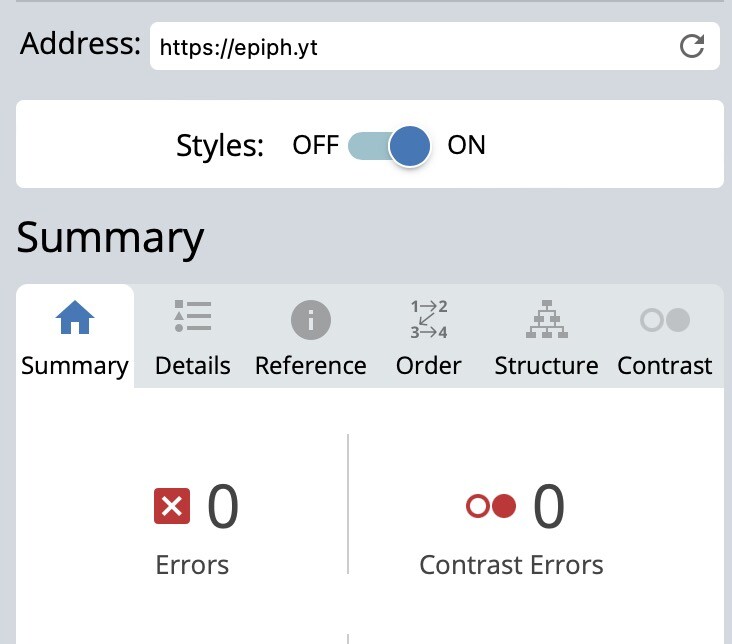Switch to the Order tab
This screenshot has width=732, height=644.
click(x=429, y=337)
